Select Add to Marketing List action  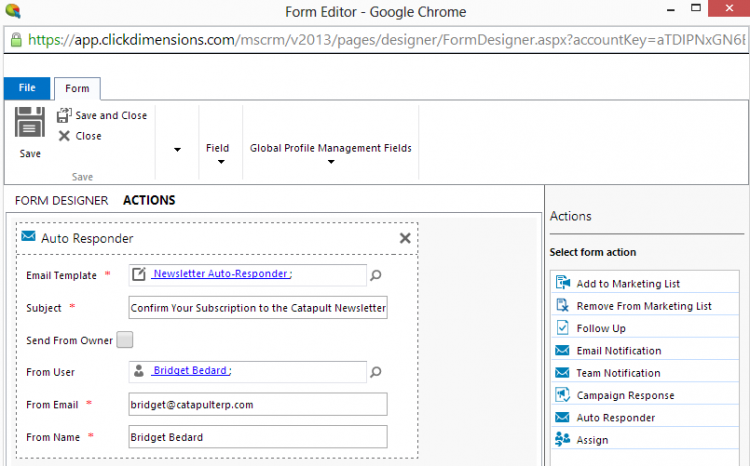(x=645, y=283)
